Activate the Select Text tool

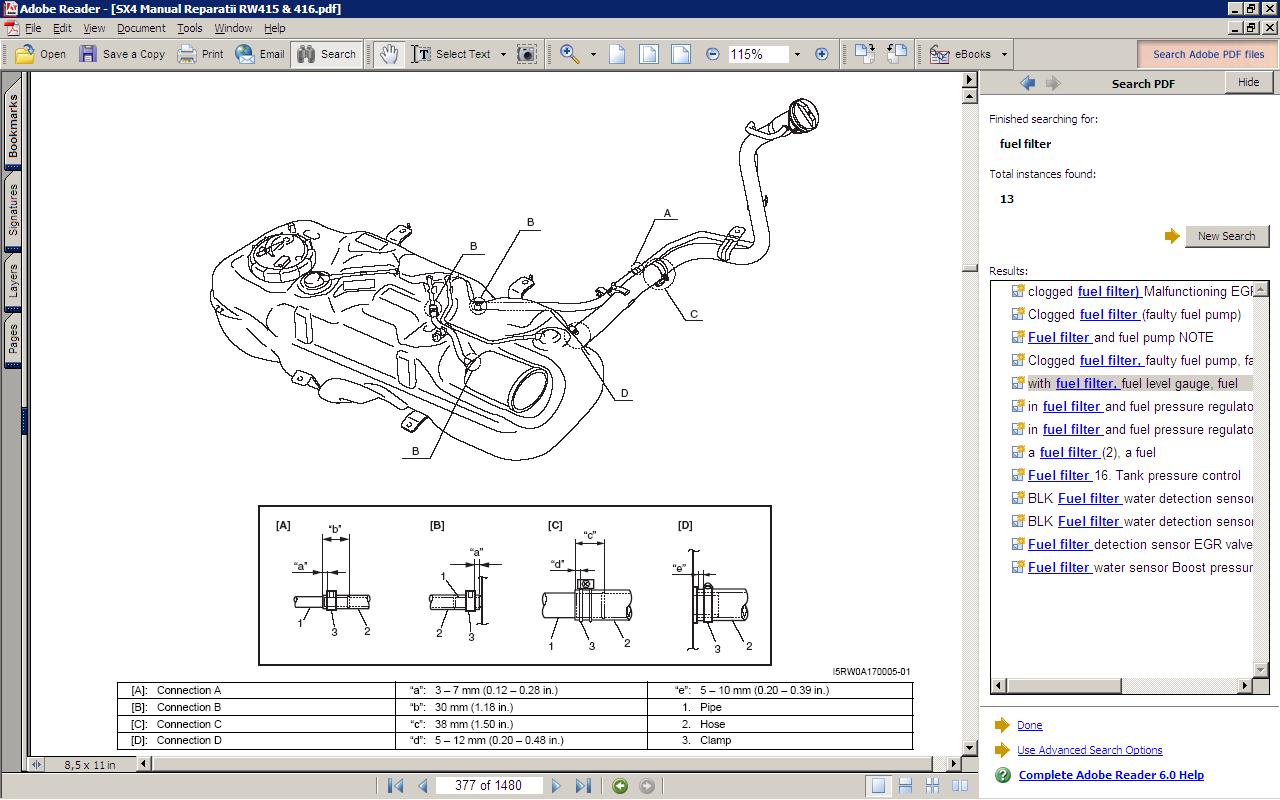point(452,54)
